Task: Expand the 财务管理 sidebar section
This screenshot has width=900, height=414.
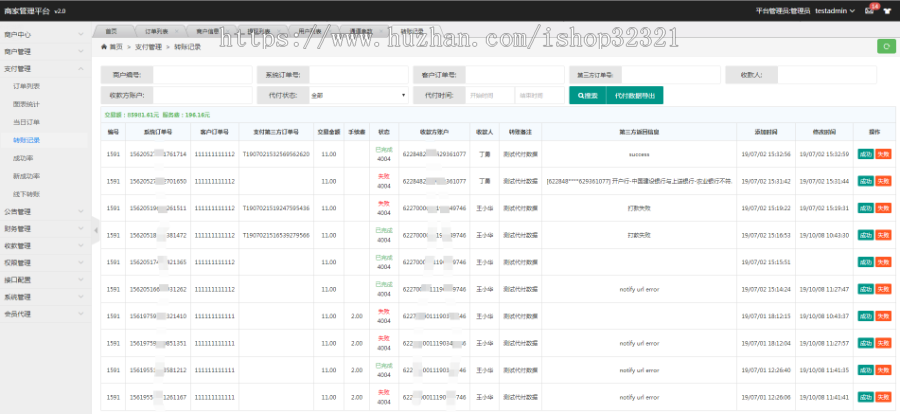Action: tap(45, 228)
